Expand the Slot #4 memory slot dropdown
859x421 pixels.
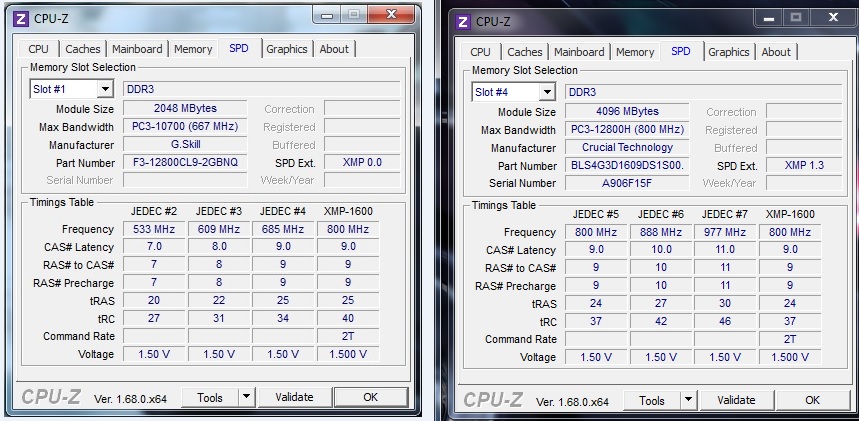(547, 92)
